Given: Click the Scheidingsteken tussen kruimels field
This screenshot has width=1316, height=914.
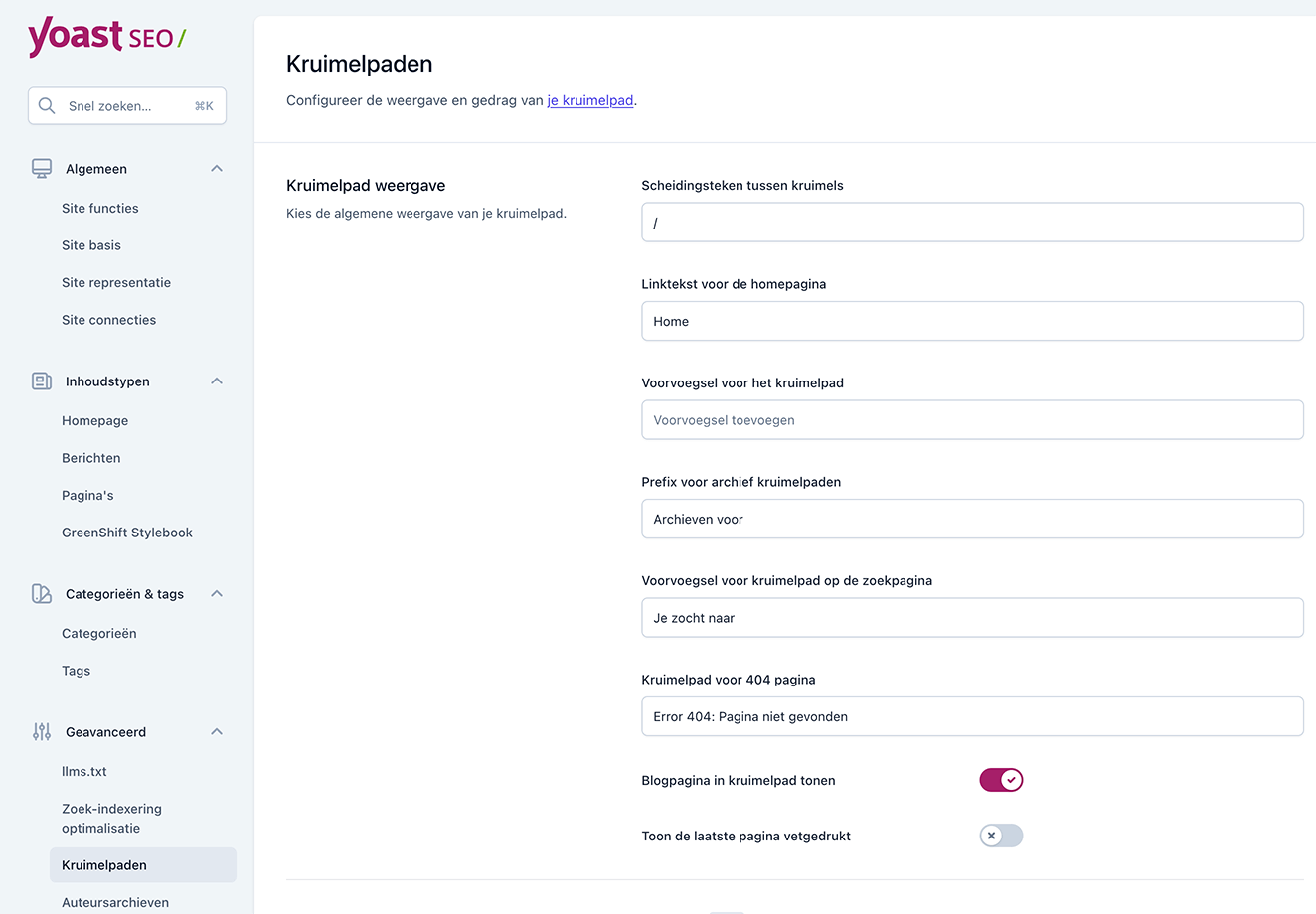Looking at the screenshot, I should click(x=972, y=222).
